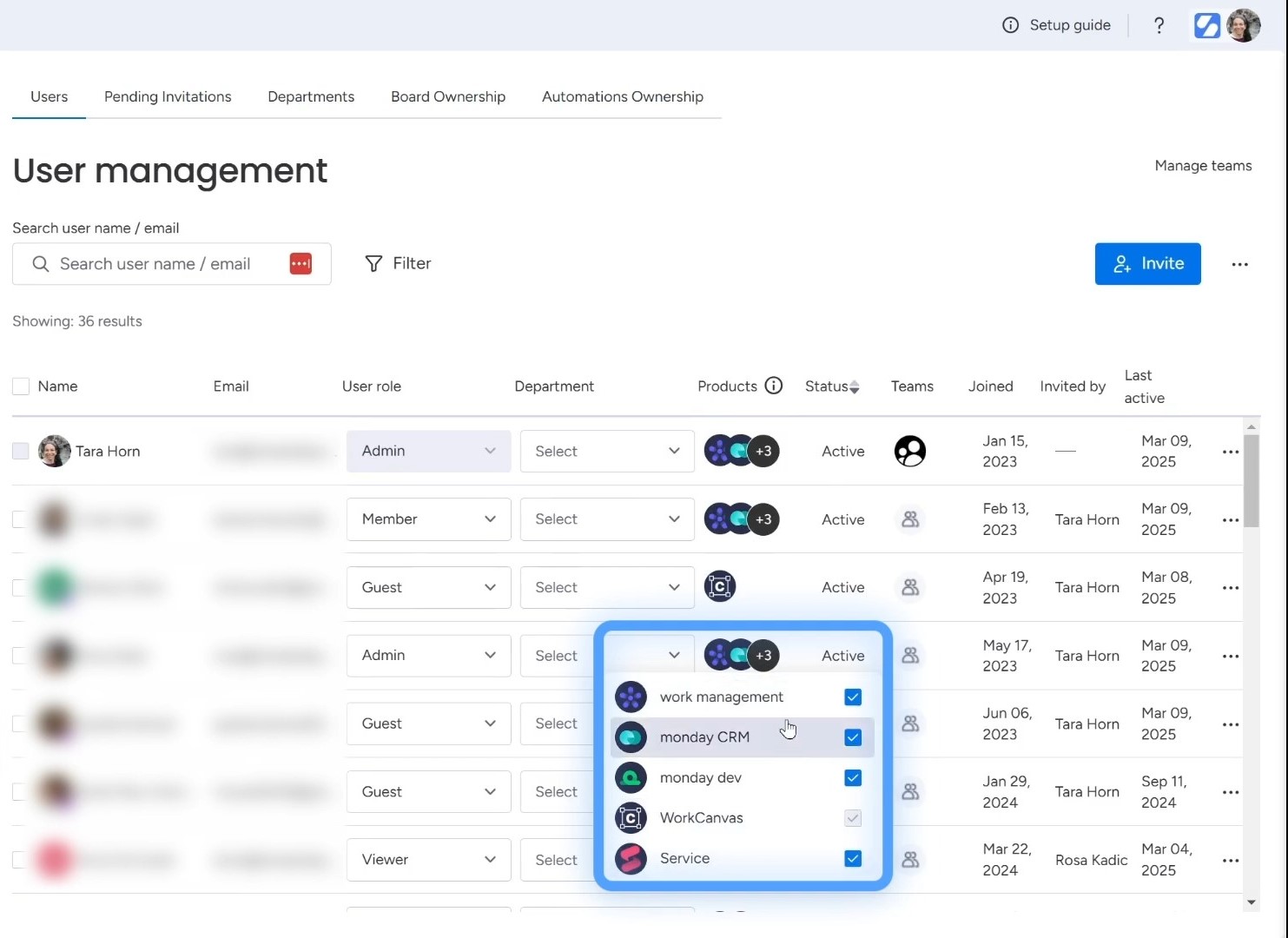Open the Guest role dropdown for Jun 06, 2023 user

coord(428,723)
